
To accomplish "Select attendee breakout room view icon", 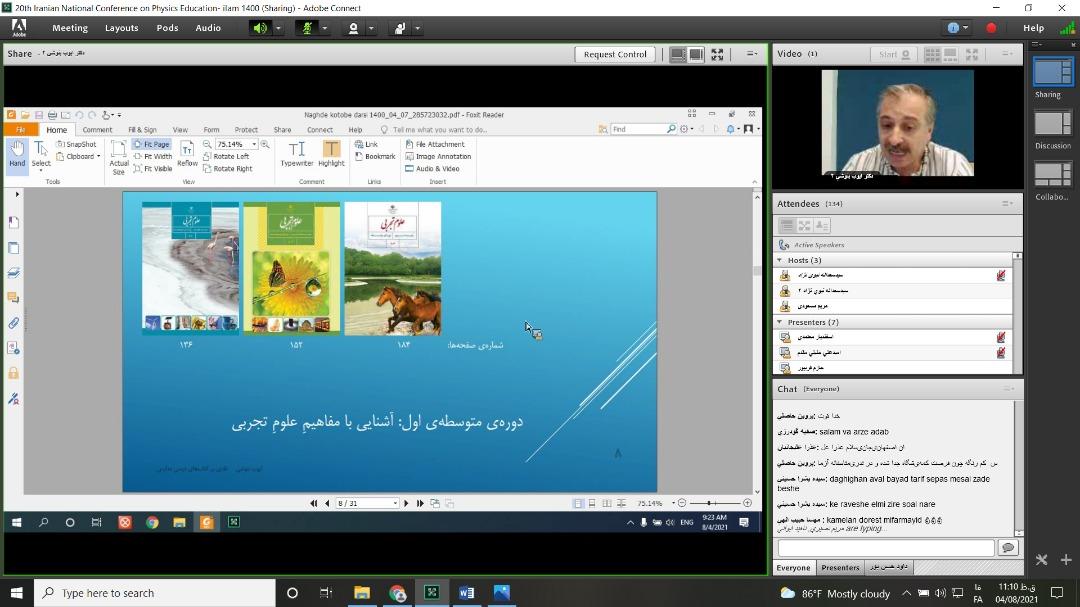I will [x=804, y=226].
